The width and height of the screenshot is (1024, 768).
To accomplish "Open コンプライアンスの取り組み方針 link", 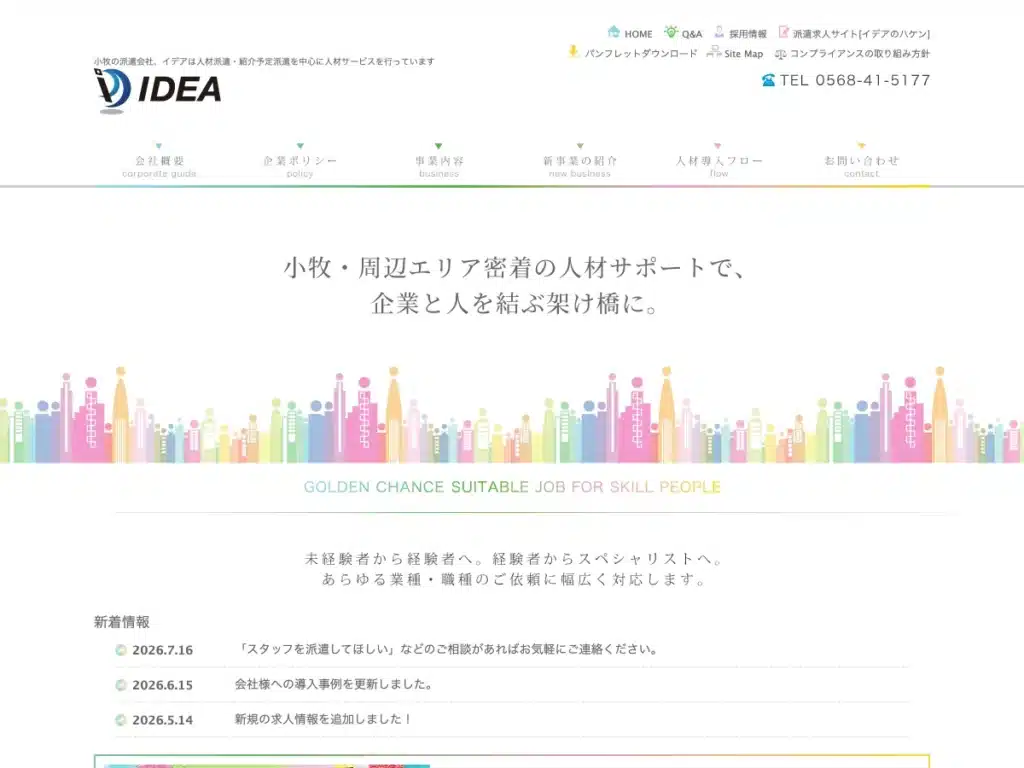I will click(x=859, y=54).
